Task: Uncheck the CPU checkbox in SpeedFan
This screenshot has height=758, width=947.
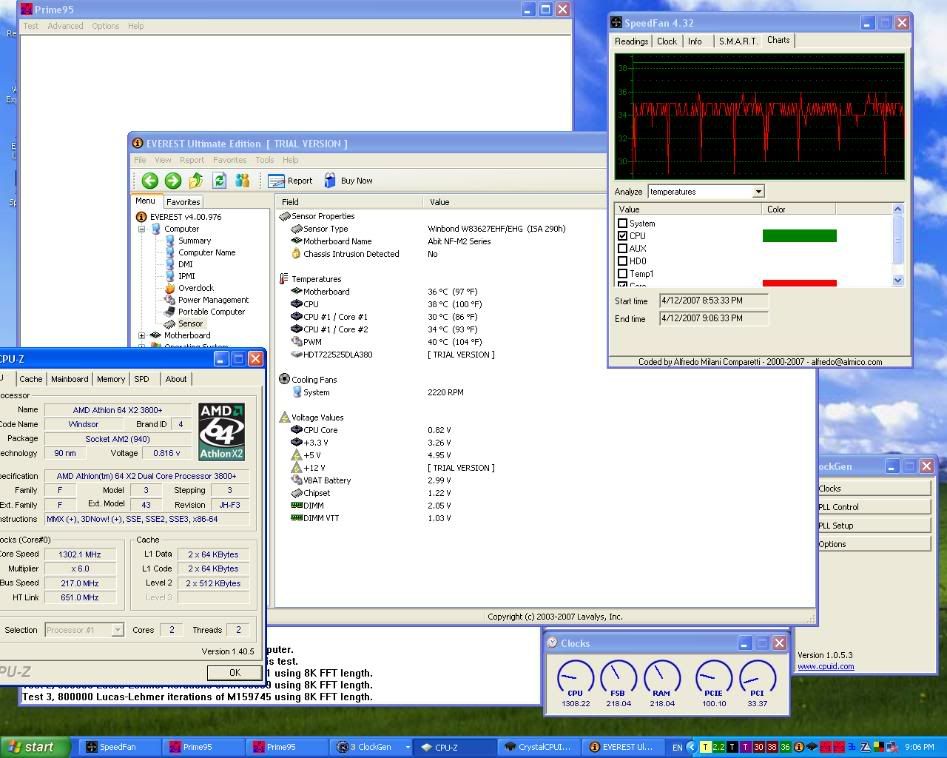Action: [x=623, y=236]
